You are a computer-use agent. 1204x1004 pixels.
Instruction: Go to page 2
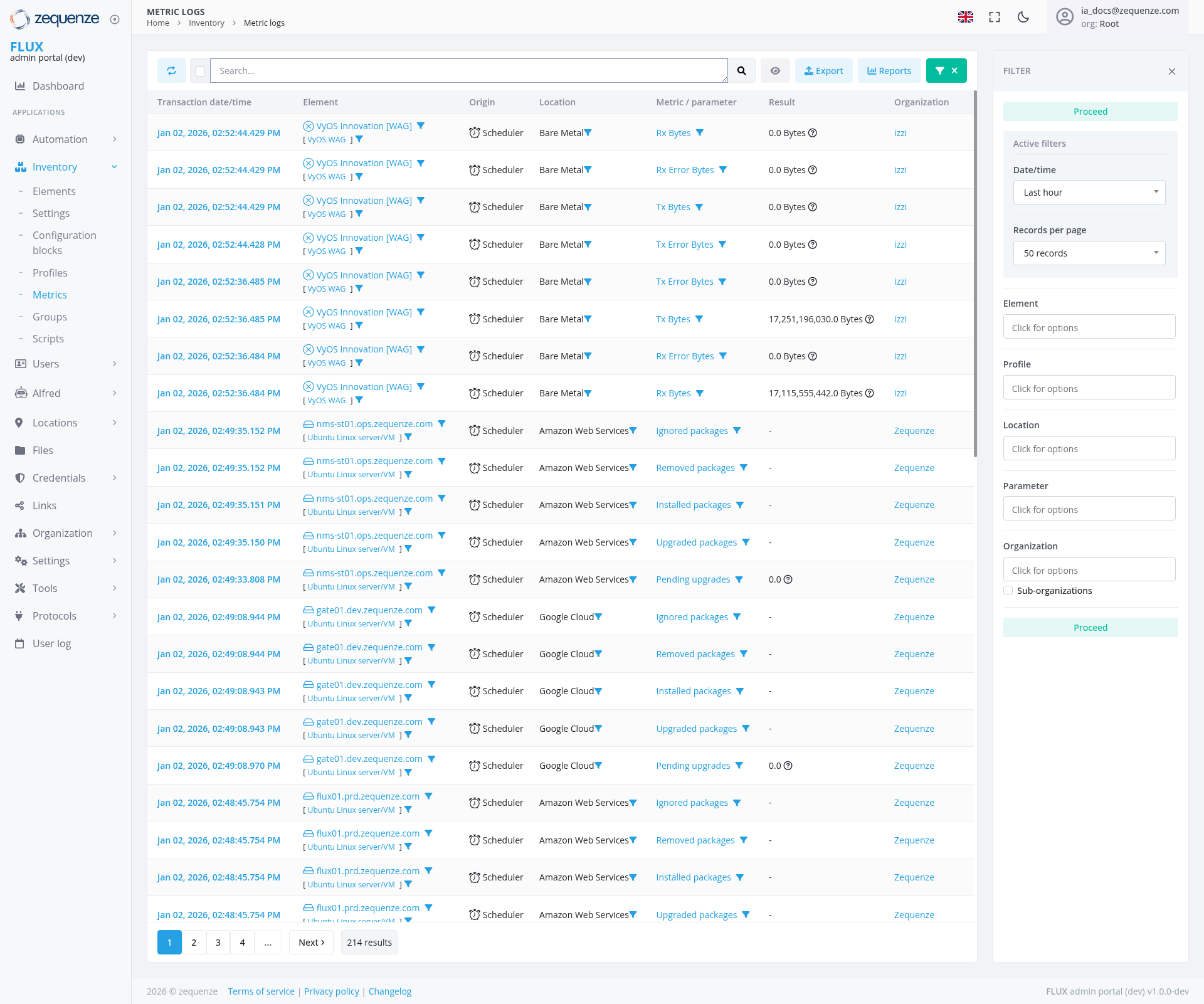tap(194, 943)
